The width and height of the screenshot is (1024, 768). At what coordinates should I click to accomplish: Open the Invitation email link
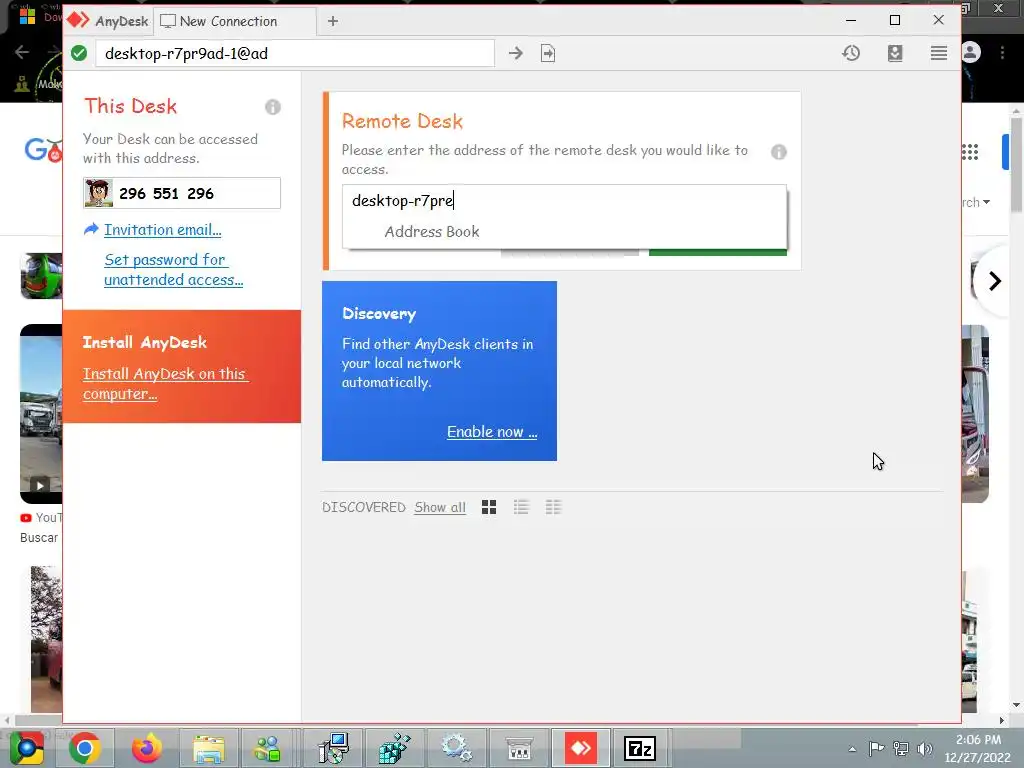click(163, 230)
